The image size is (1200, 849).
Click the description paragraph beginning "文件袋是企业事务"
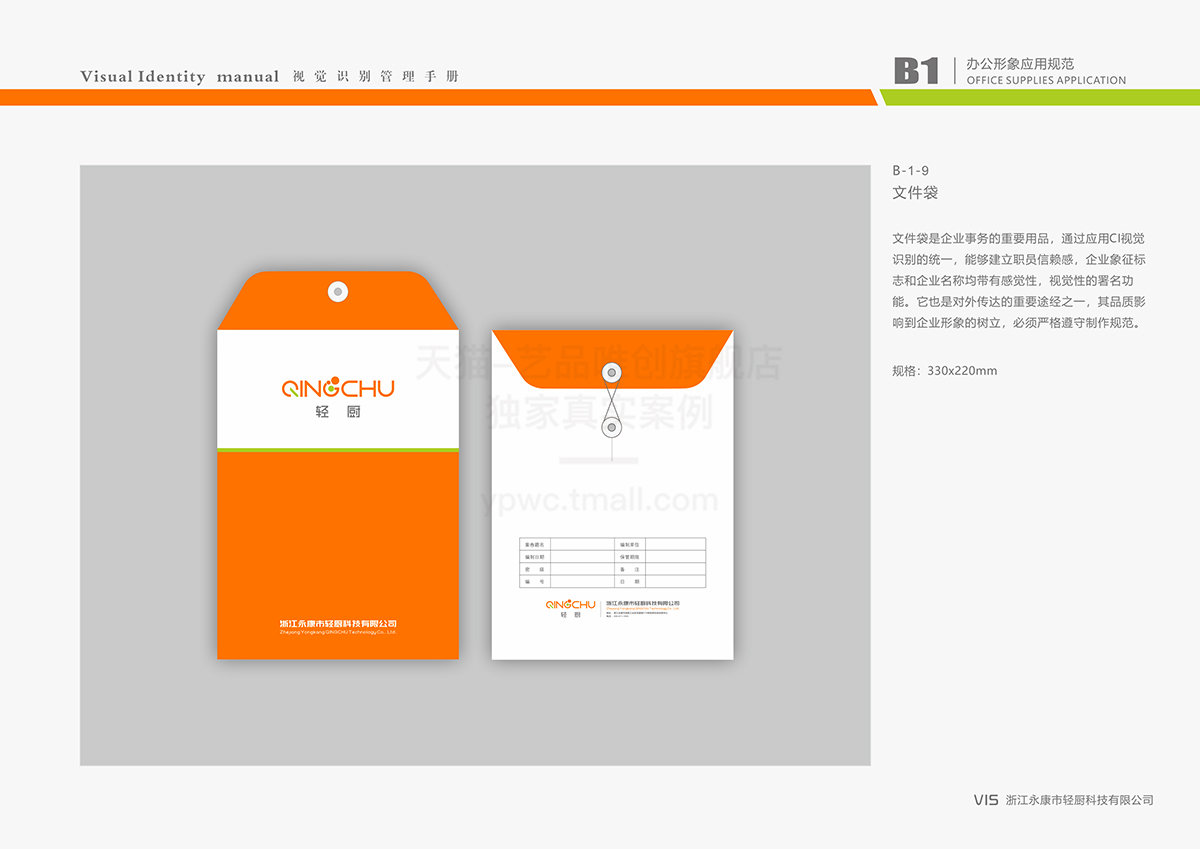click(x=1019, y=281)
